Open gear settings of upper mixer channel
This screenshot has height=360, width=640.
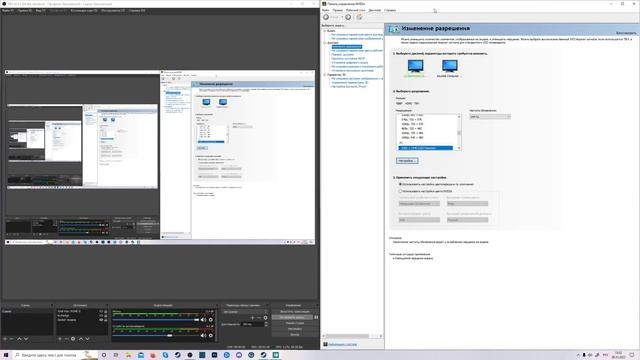pyautogui.click(x=211, y=320)
